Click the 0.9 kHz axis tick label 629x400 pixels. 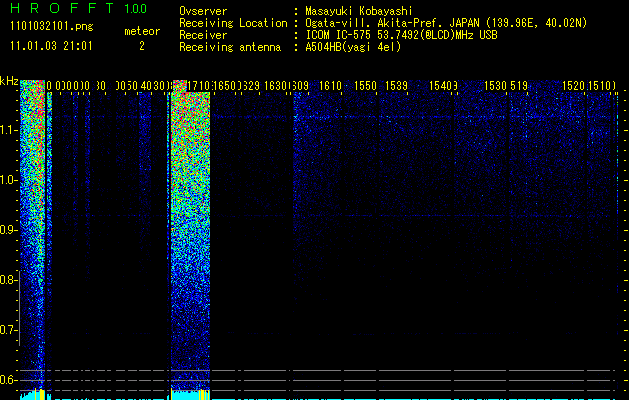(8, 230)
